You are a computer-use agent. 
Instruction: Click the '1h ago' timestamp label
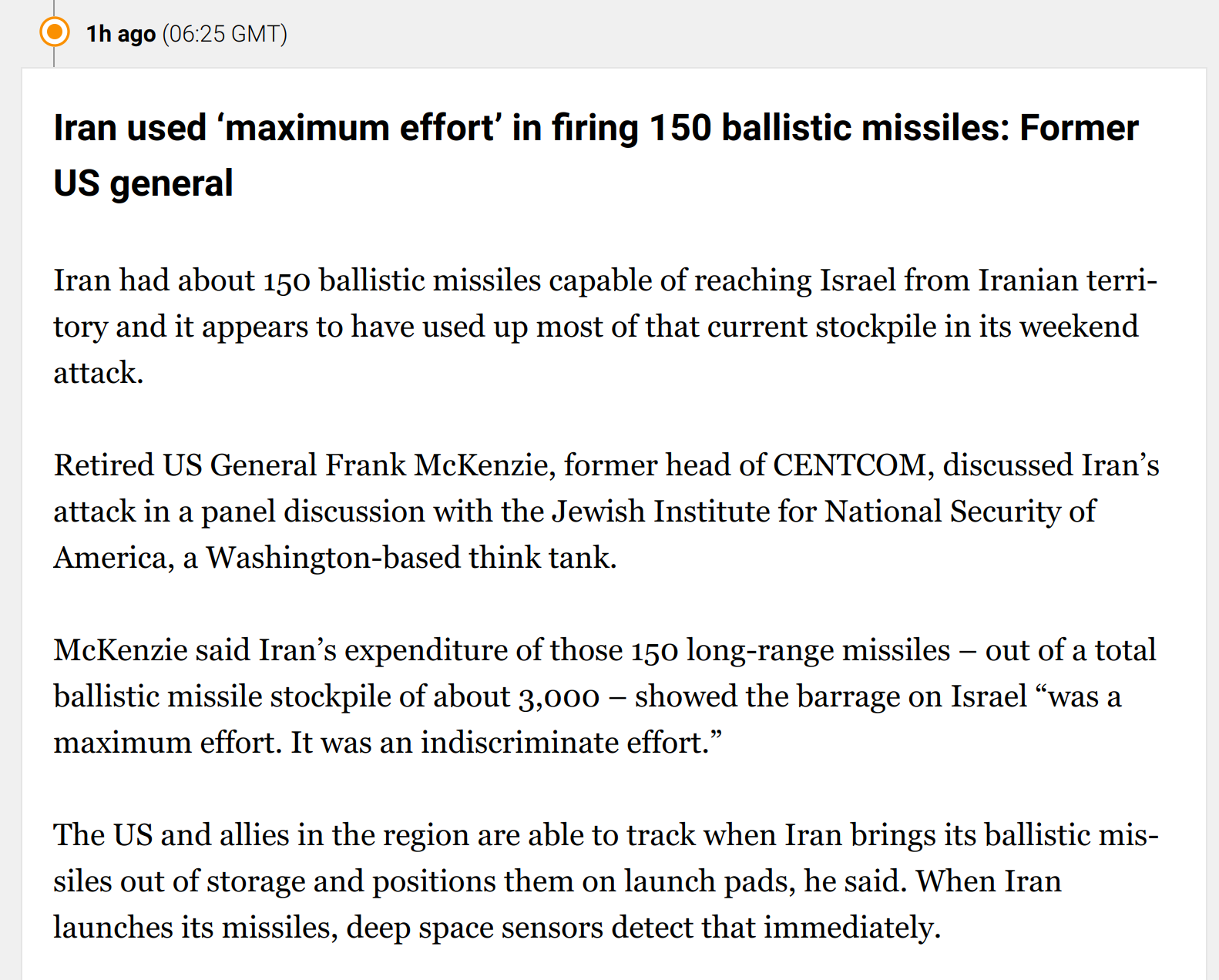pyautogui.click(x=121, y=34)
